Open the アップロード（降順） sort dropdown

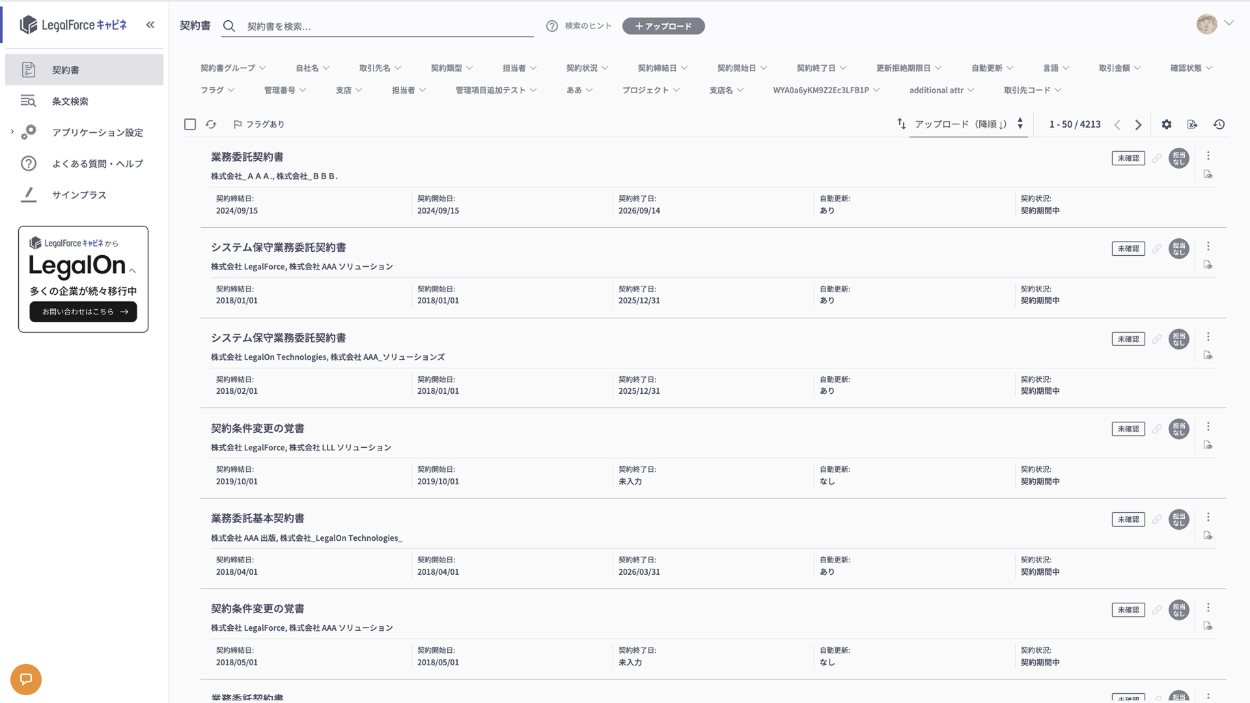click(x=968, y=125)
